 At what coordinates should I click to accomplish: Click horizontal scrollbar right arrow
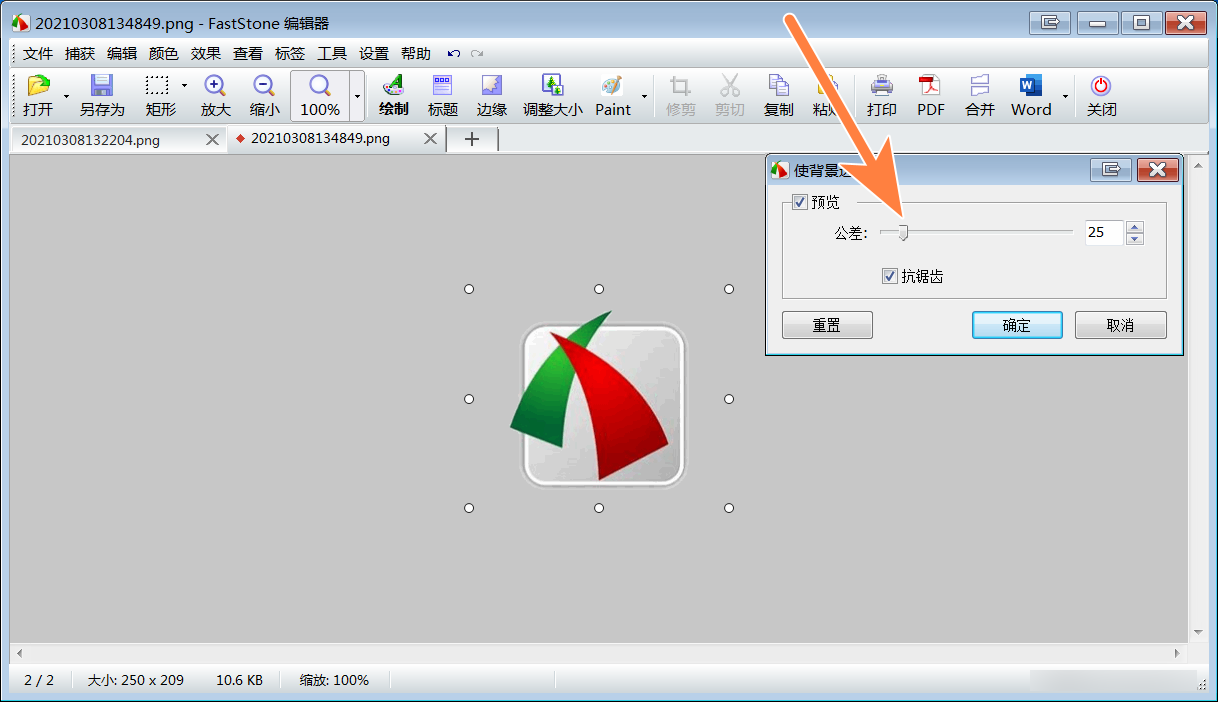click(1176, 652)
